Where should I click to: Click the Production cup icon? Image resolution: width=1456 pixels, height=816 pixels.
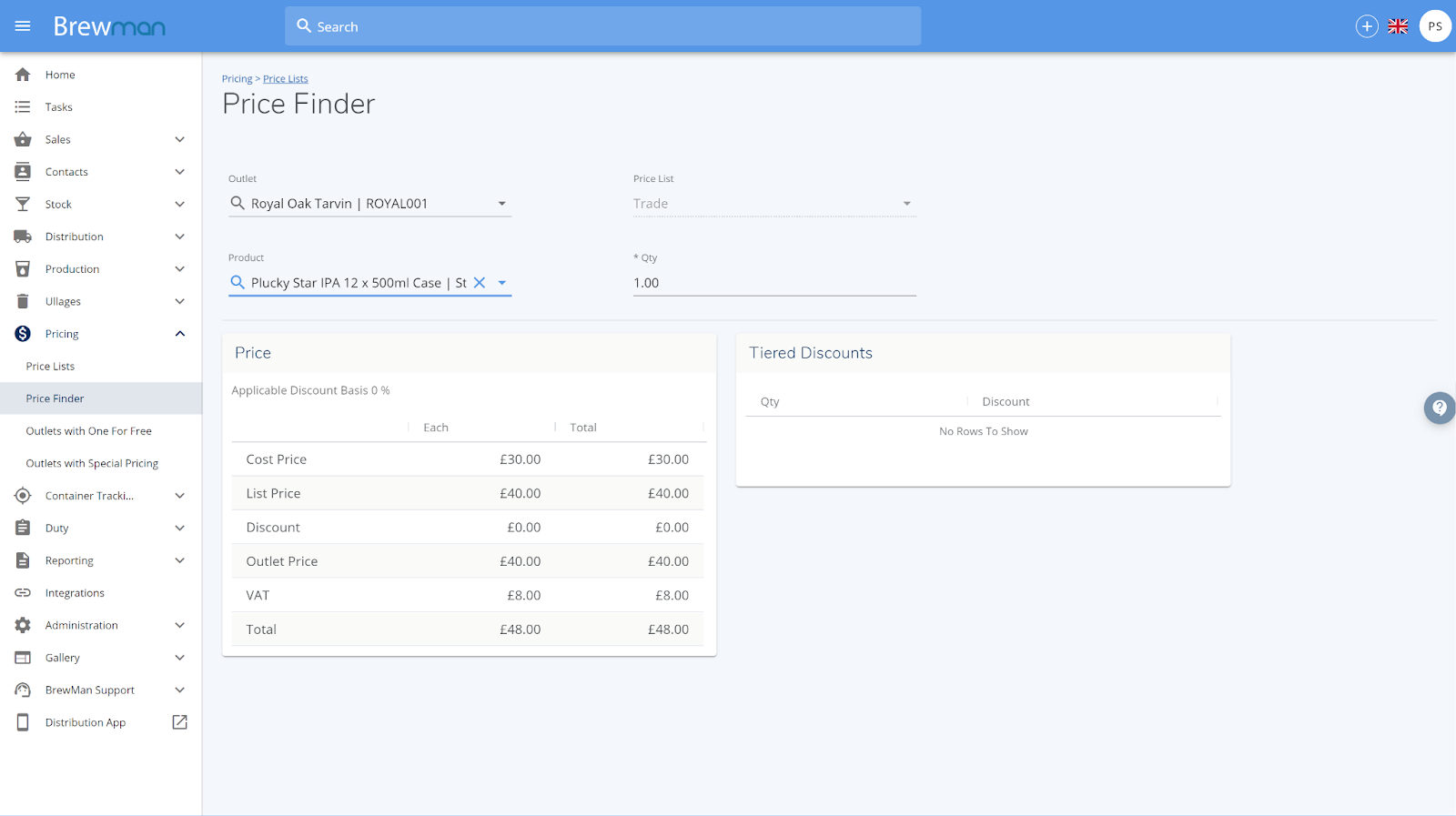23,269
